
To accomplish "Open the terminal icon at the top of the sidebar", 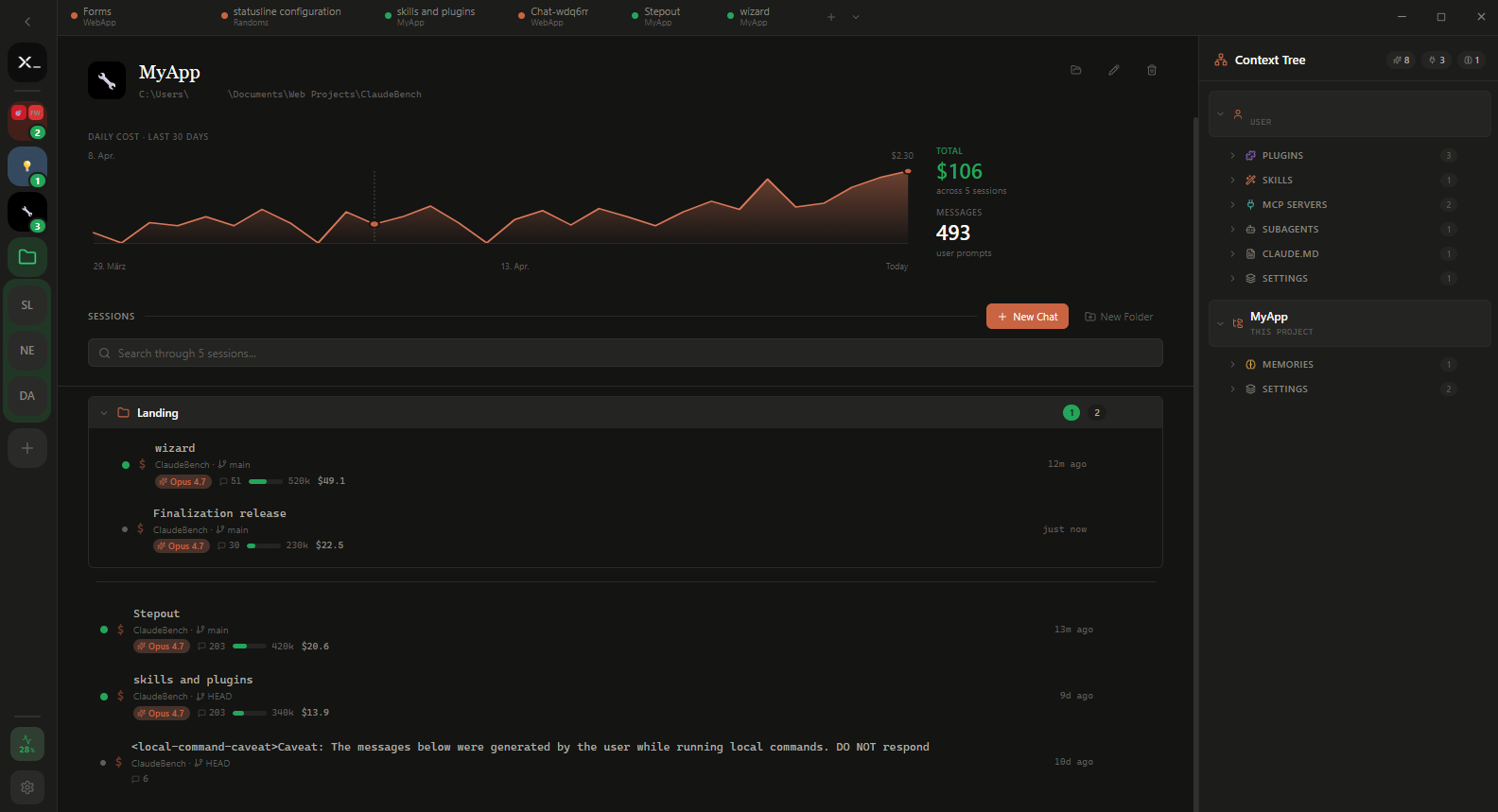I will 27,62.
